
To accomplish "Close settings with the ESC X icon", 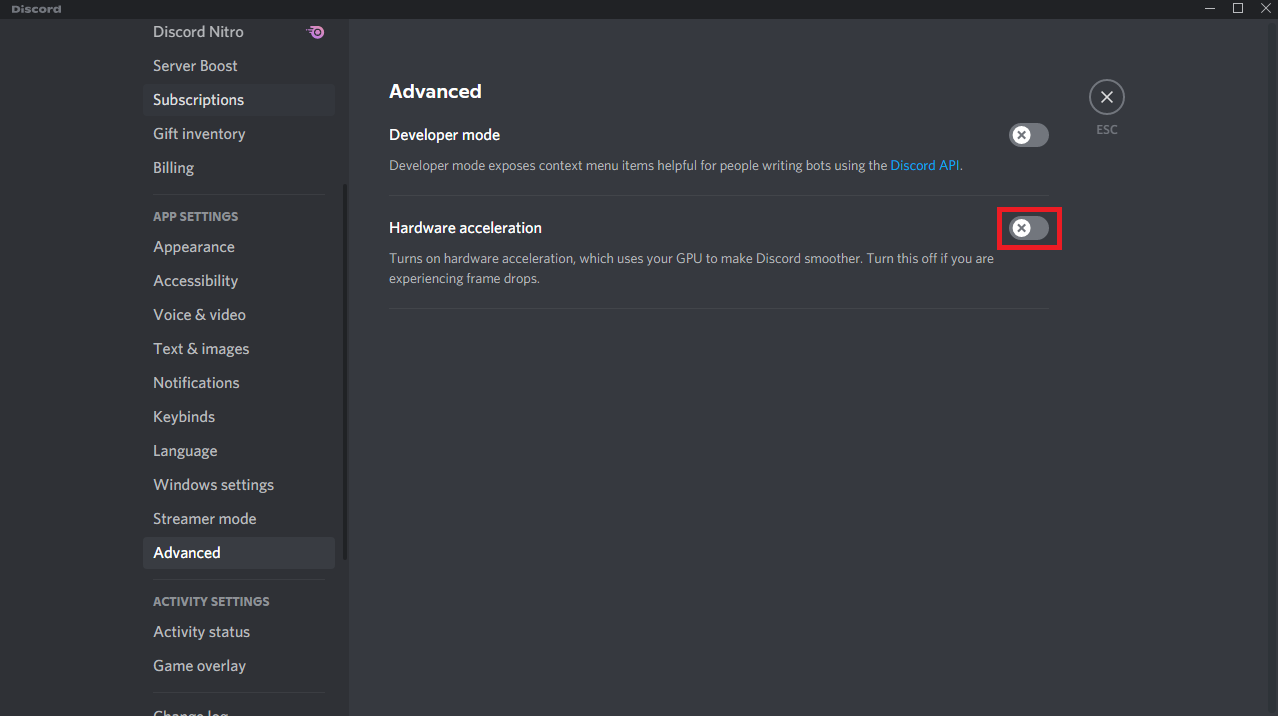I will (1106, 97).
